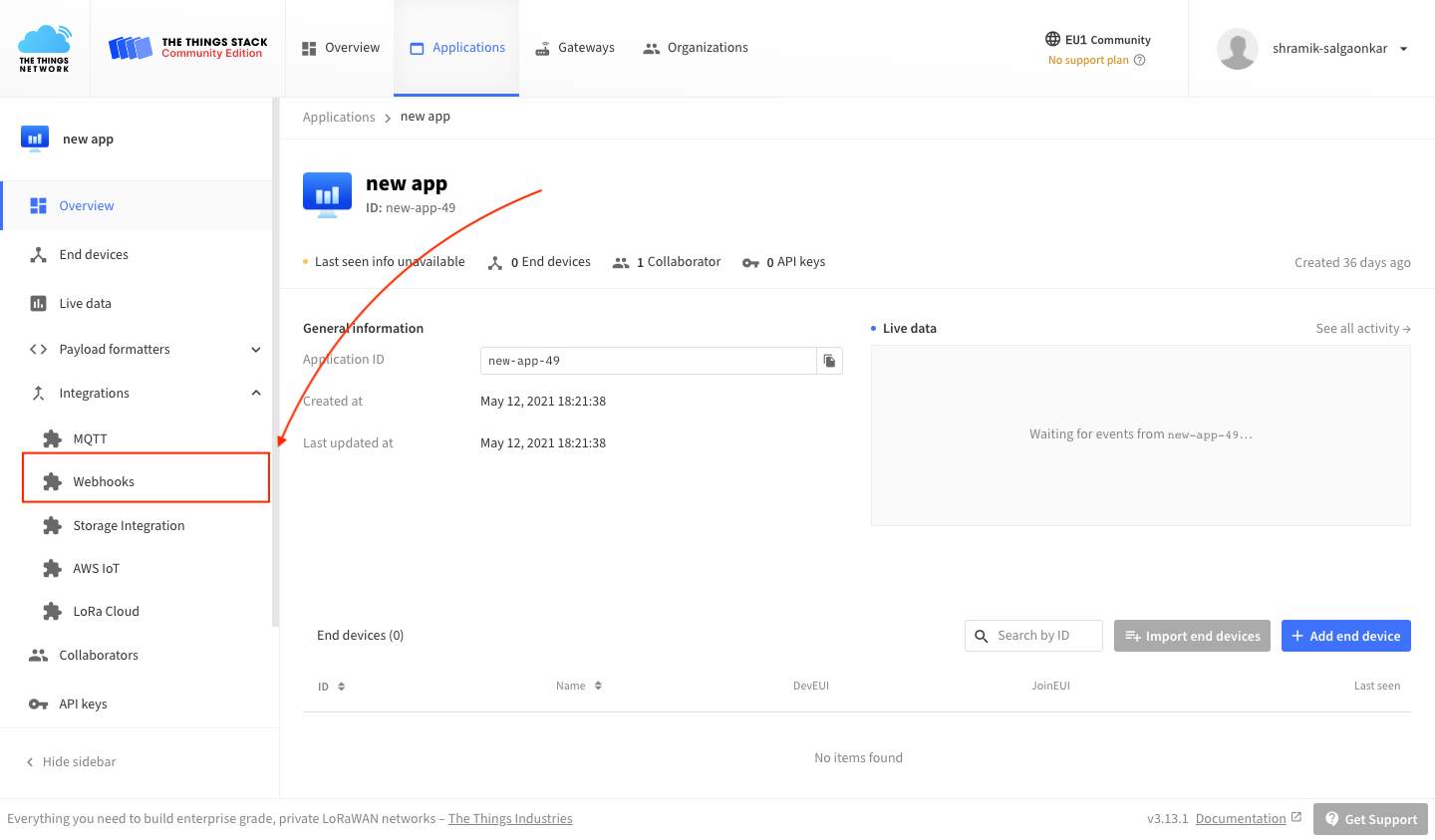Click the JoinEUI column header
This screenshot has height=840, width=1435.
coord(1050,686)
